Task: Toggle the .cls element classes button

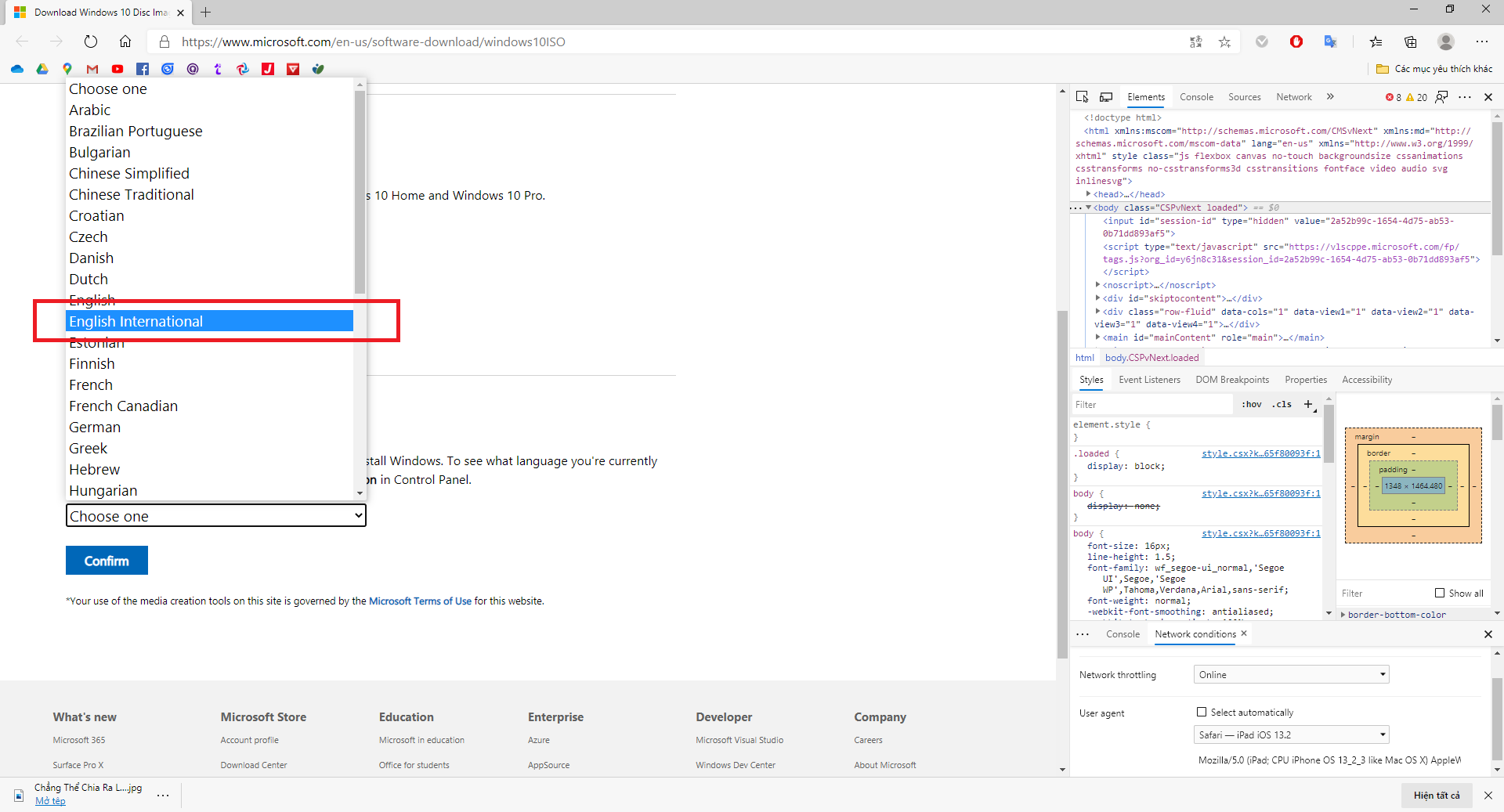Action: (1282, 405)
